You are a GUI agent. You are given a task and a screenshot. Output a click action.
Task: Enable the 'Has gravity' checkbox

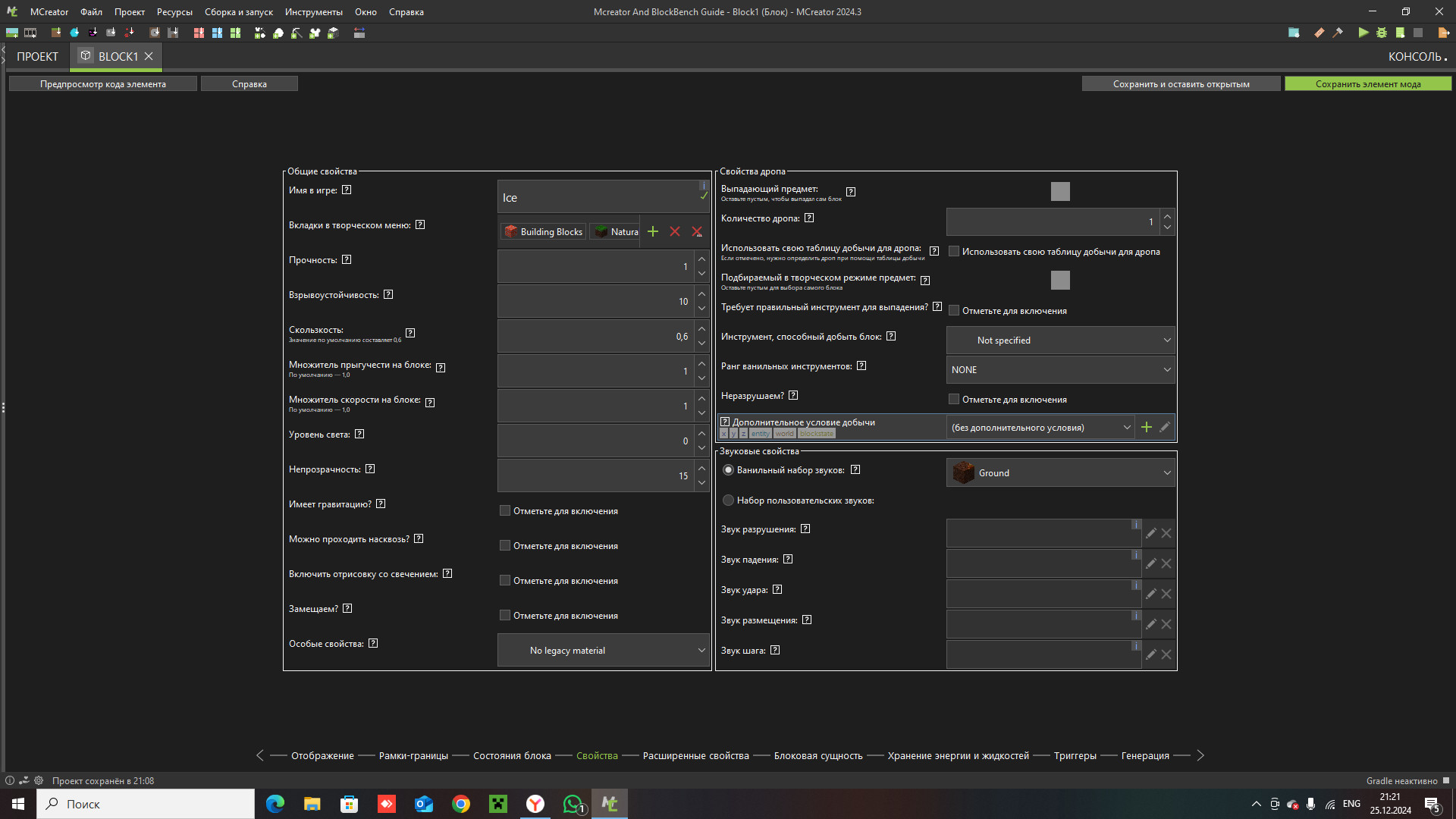pyautogui.click(x=505, y=510)
